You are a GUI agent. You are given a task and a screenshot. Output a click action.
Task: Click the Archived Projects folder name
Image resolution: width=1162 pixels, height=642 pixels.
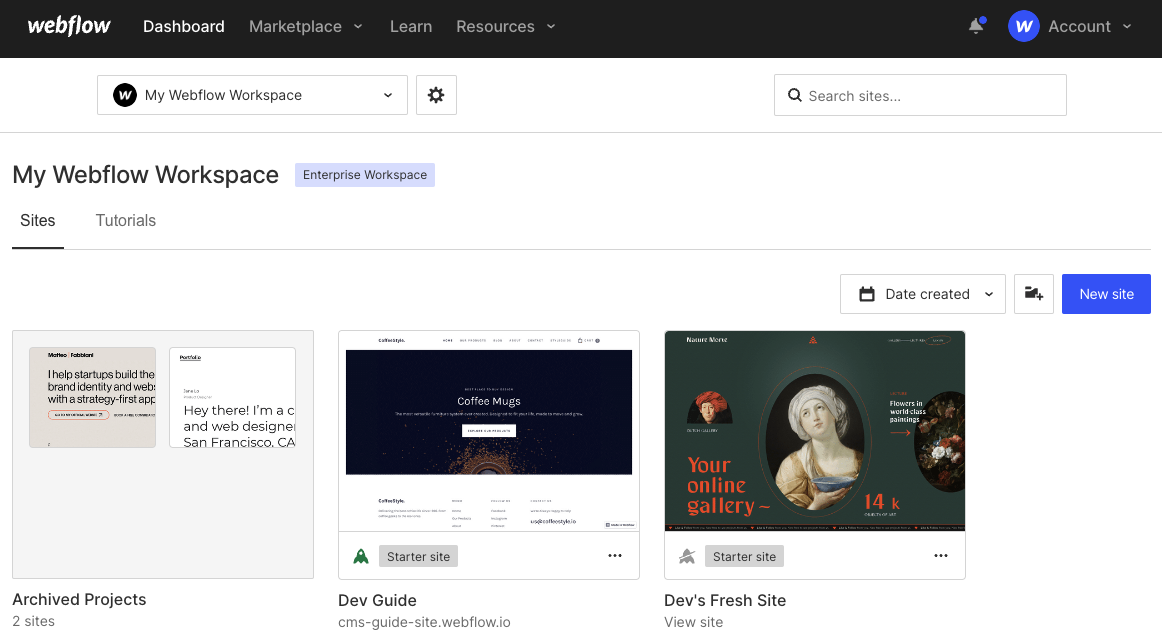(x=79, y=599)
